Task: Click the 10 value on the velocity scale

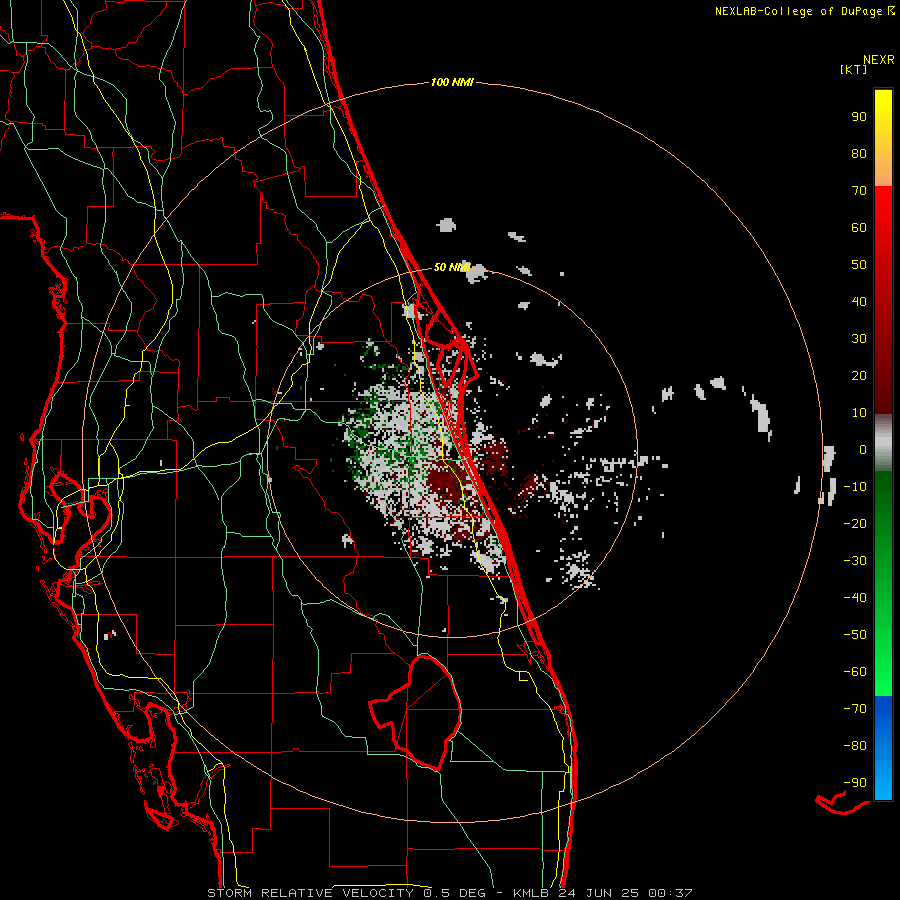Action: tap(859, 413)
